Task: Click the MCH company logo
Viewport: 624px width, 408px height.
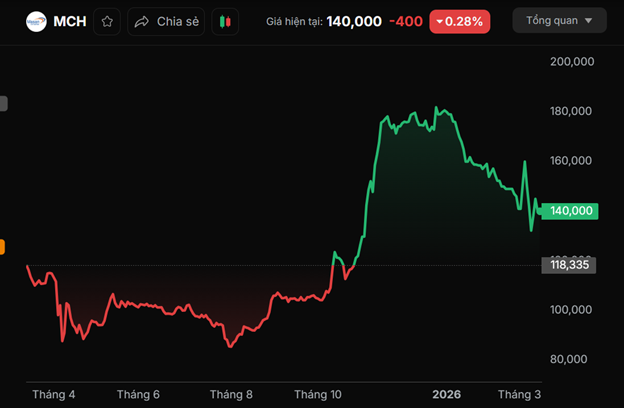Action: (36, 21)
